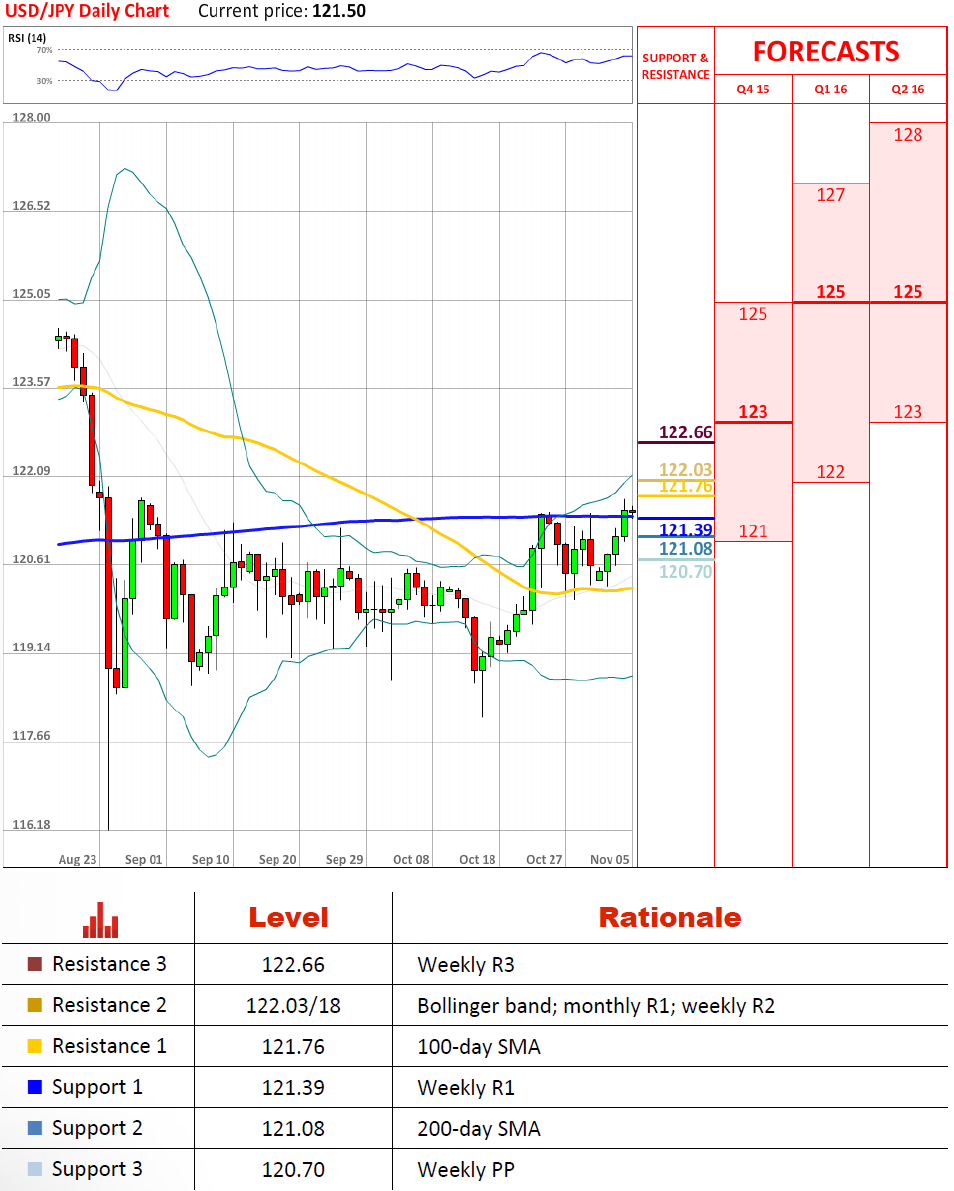Click the Rationale column header
The width and height of the screenshot is (954, 1191).
point(670,918)
